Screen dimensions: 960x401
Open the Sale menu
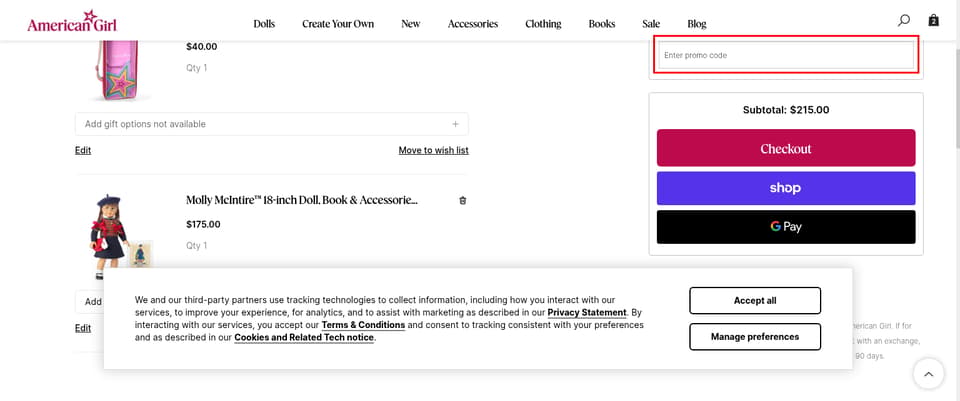point(651,24)
